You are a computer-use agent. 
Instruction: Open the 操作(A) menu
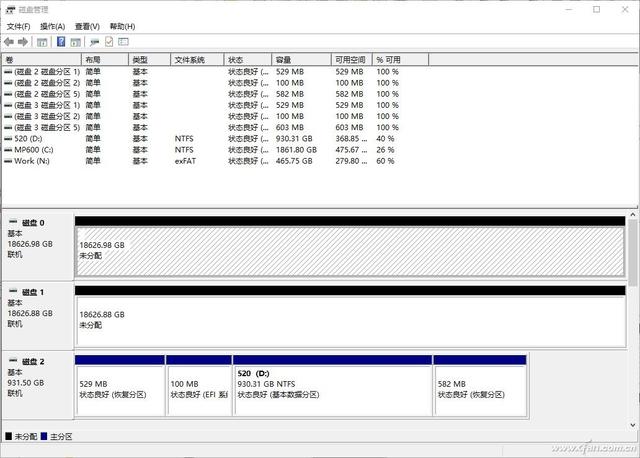(x=53, y=27)
